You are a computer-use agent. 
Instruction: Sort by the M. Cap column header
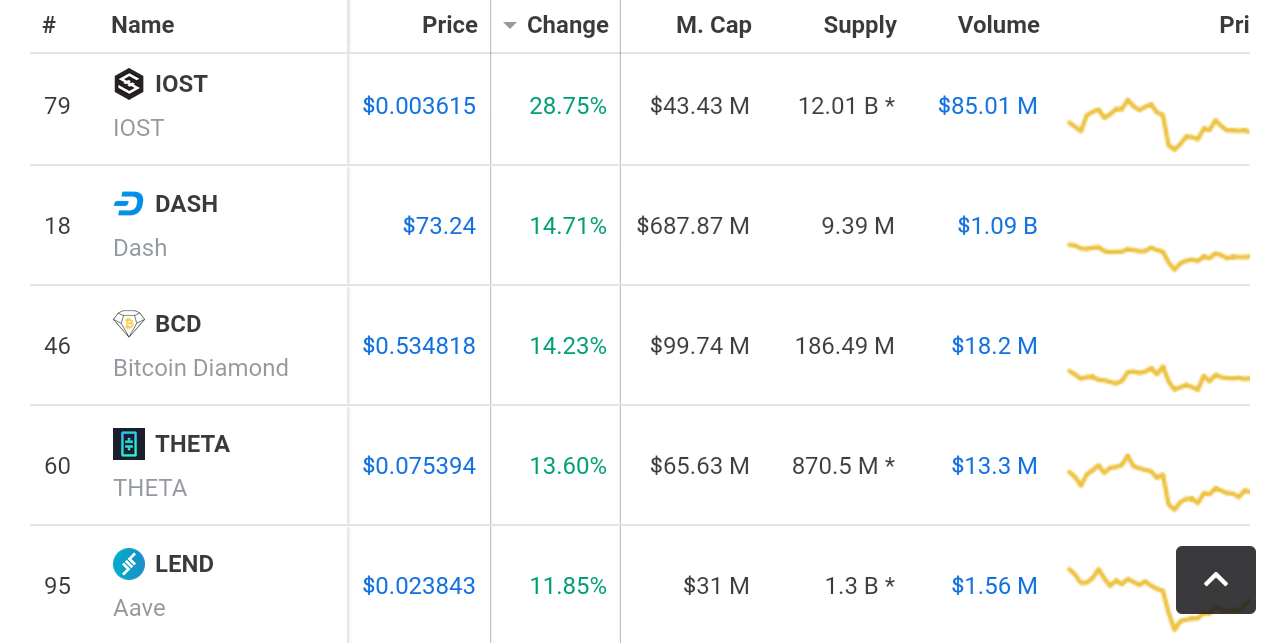click(713, 25)
